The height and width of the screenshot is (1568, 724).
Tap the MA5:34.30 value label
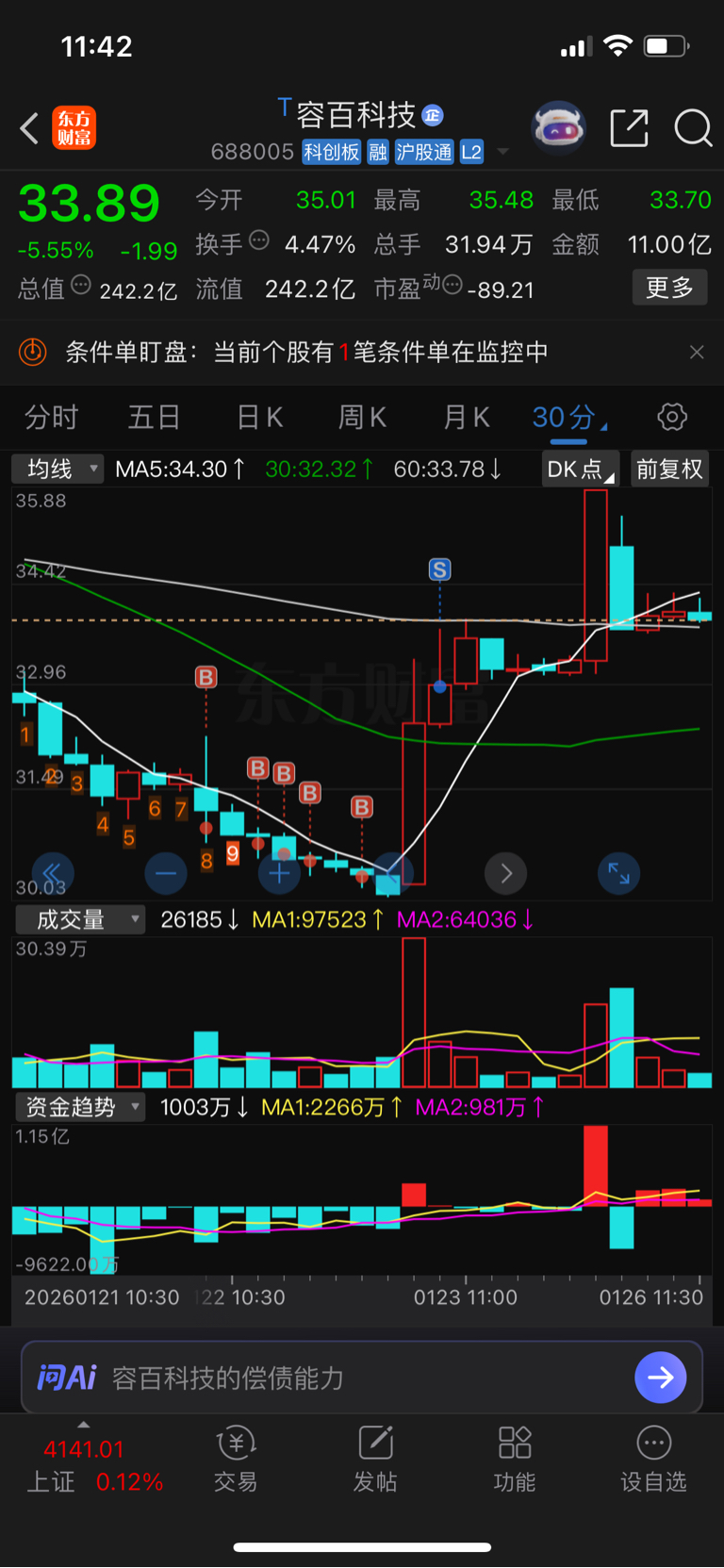[x=180, y=469]
